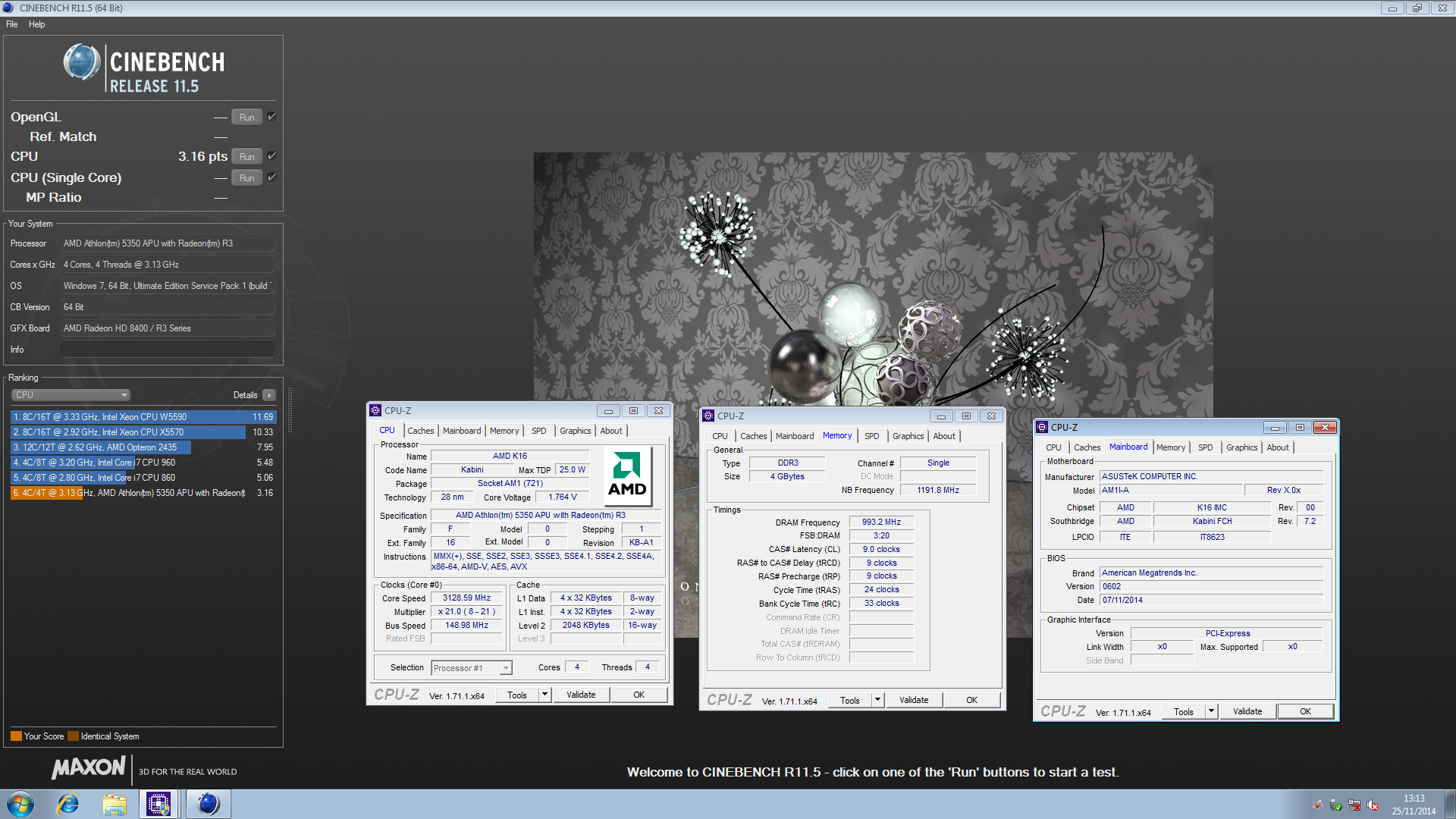Select ranking row Intel Xeon X5570
Image resolution: width=1456 pixels, height=819 pixels.
pyautogui.click(x=143, y=432)
